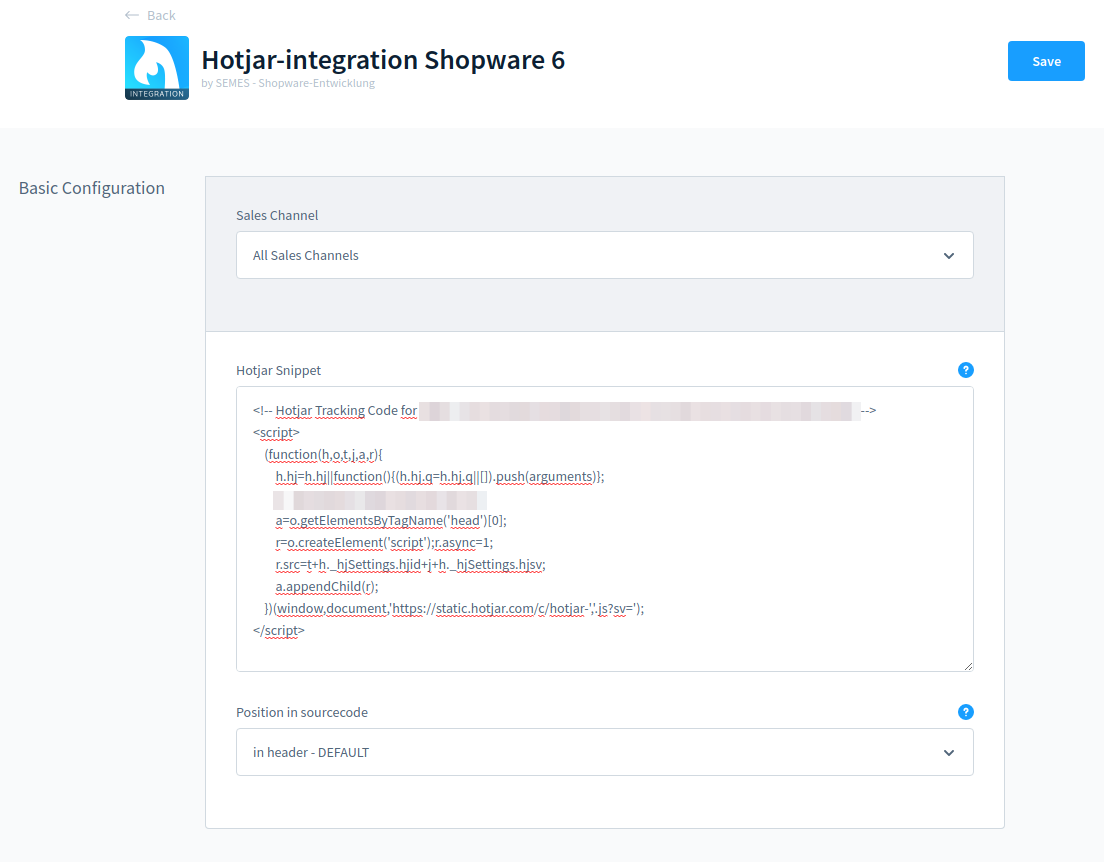
Task: Click the '<!-- Hotjar Tracking Code for' line
Action: click(x=335, y=411)
